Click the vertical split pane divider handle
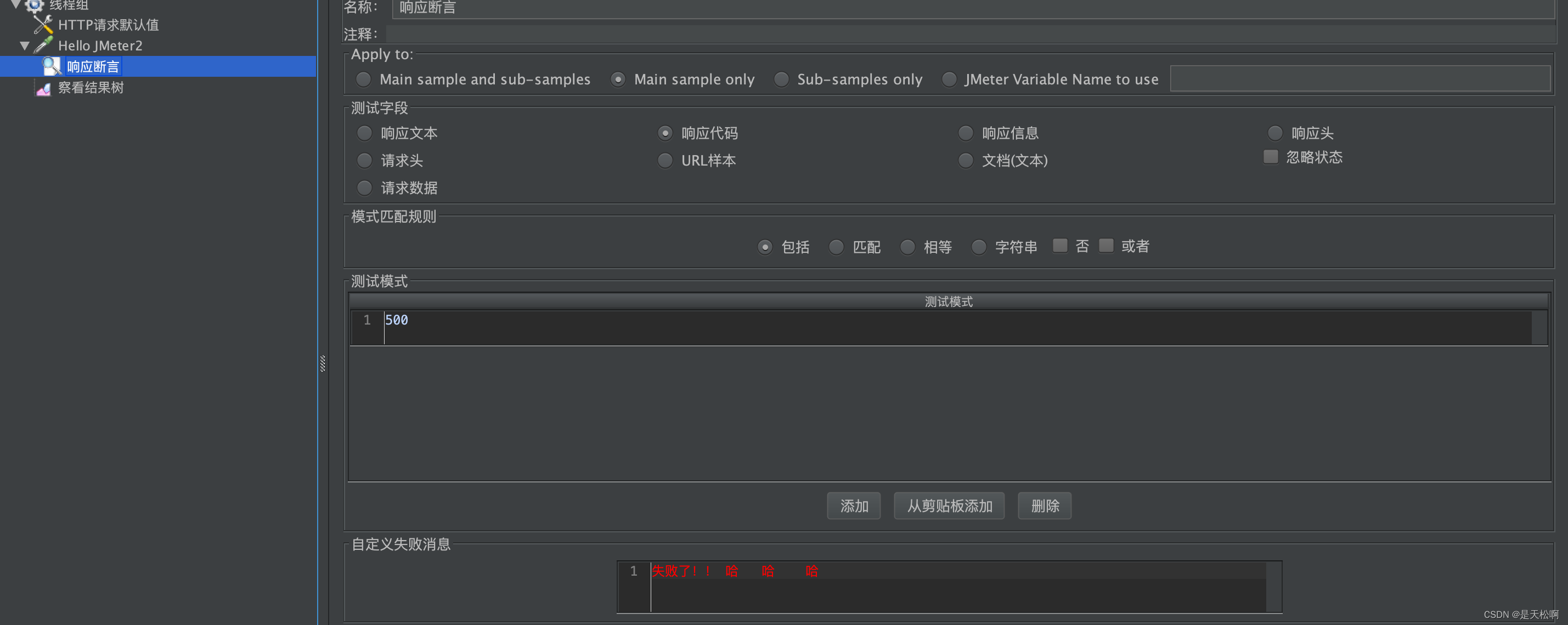This screenshot has height=625, width=1568. pyautogui.click(x=323, y=363)
